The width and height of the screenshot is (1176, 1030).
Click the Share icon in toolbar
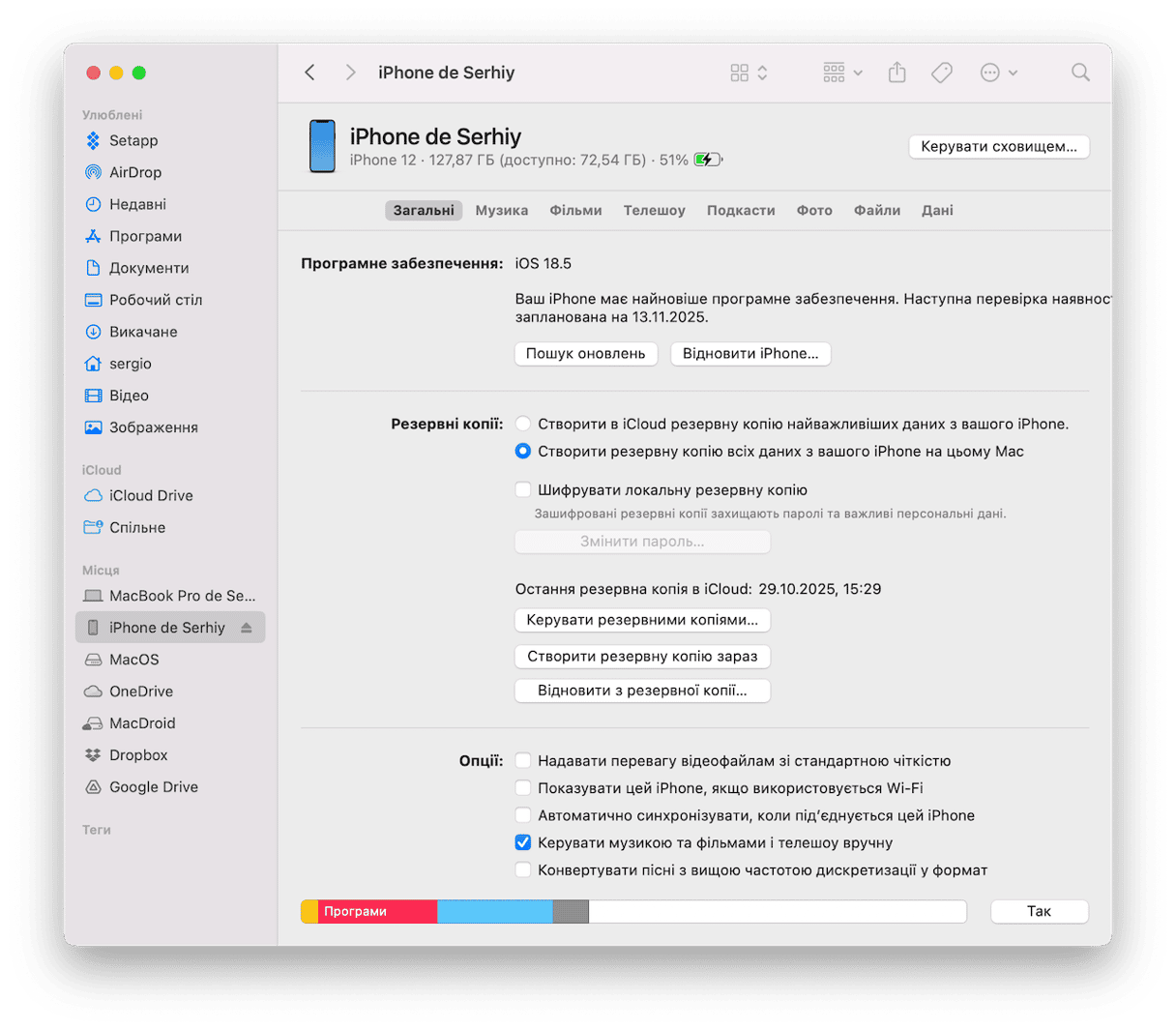point(897,73)
